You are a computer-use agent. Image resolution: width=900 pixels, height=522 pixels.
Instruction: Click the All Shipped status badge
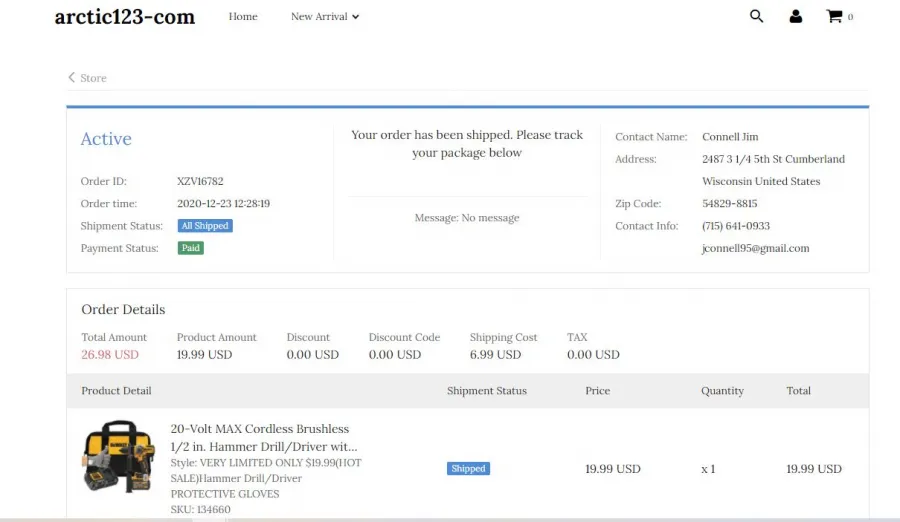[x=205, y=226]
